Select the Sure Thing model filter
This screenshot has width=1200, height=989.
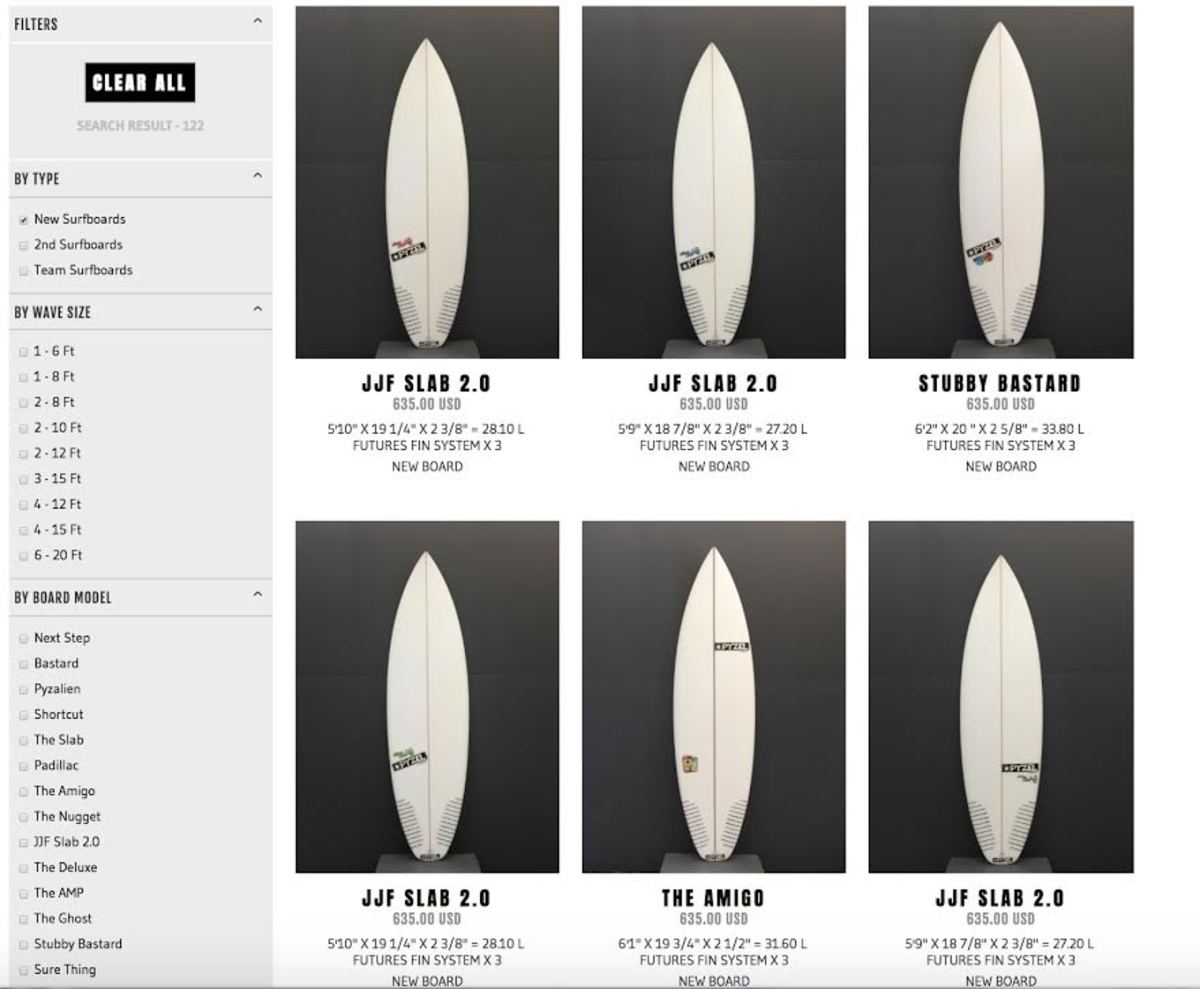click(23, 969)
